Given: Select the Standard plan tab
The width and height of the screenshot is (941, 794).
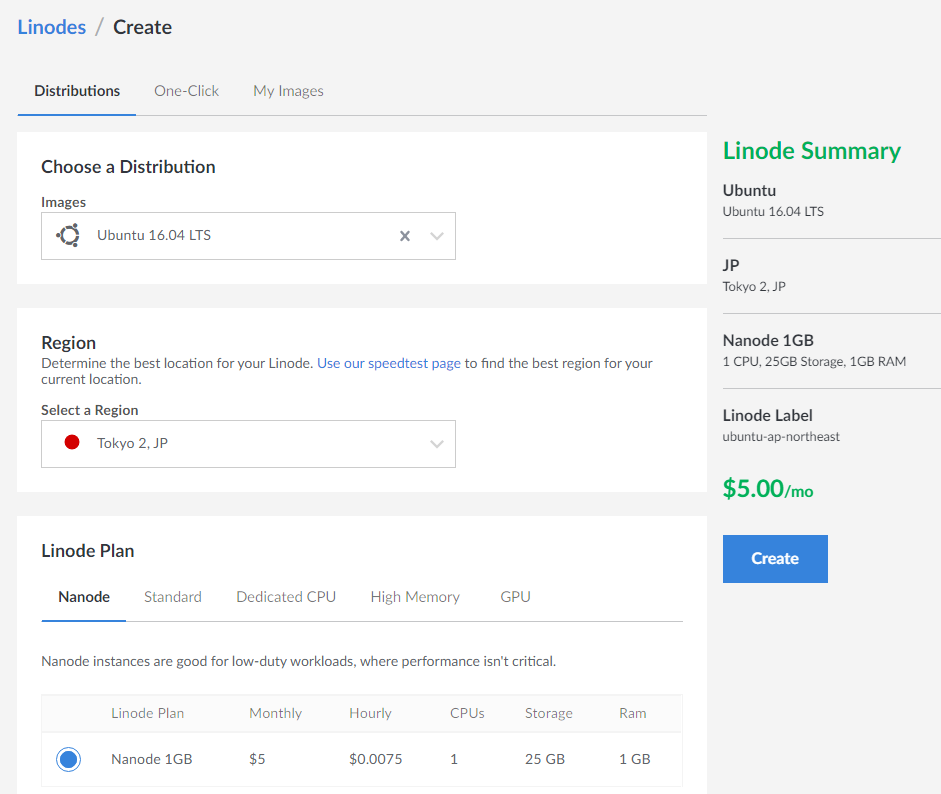Looking at the screenshot, I should click(x=173, y=597).
